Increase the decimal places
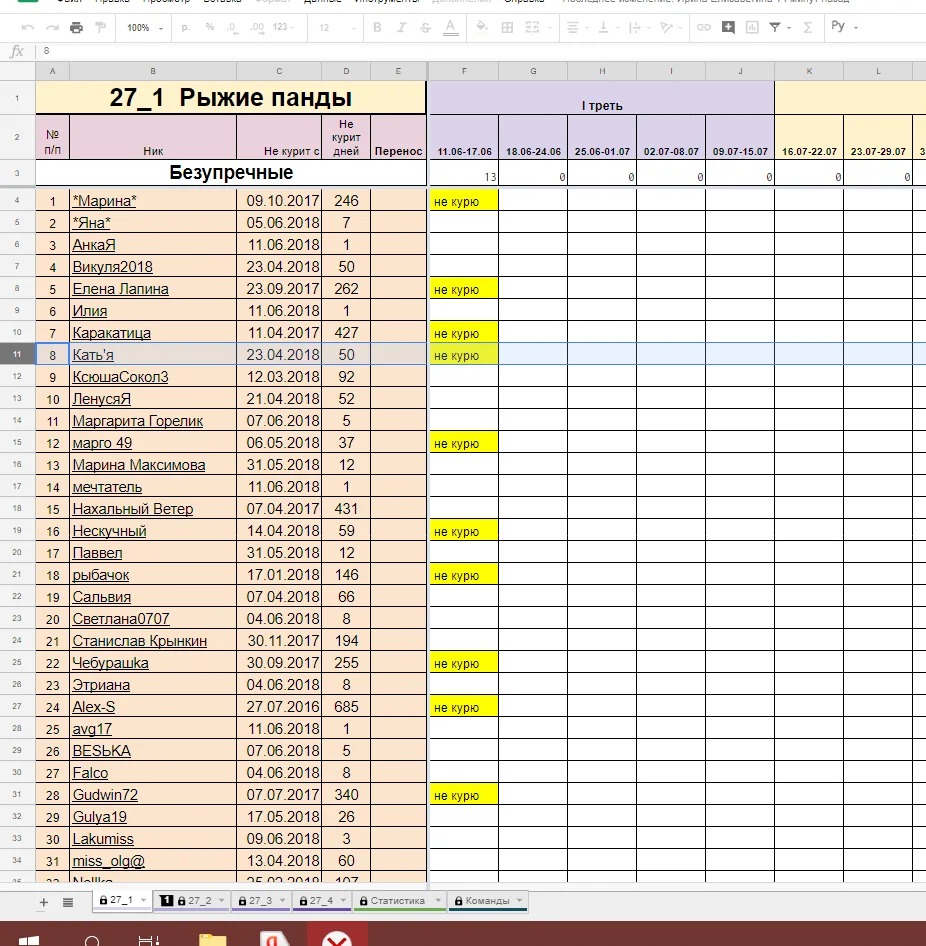The height and width of the screenshot is (946, 926). pyautogui.click(x=257, y=28)
